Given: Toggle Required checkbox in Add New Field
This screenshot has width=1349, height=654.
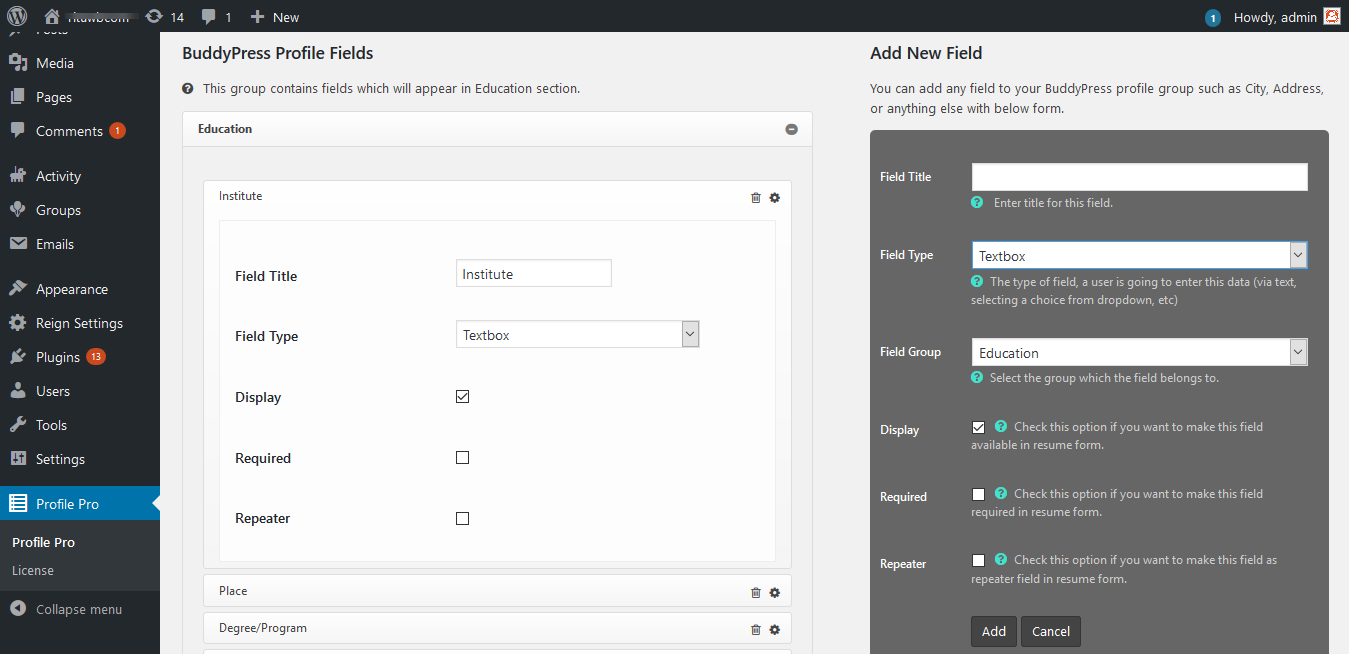Looking at the screenshot, I should pos(978,494).
